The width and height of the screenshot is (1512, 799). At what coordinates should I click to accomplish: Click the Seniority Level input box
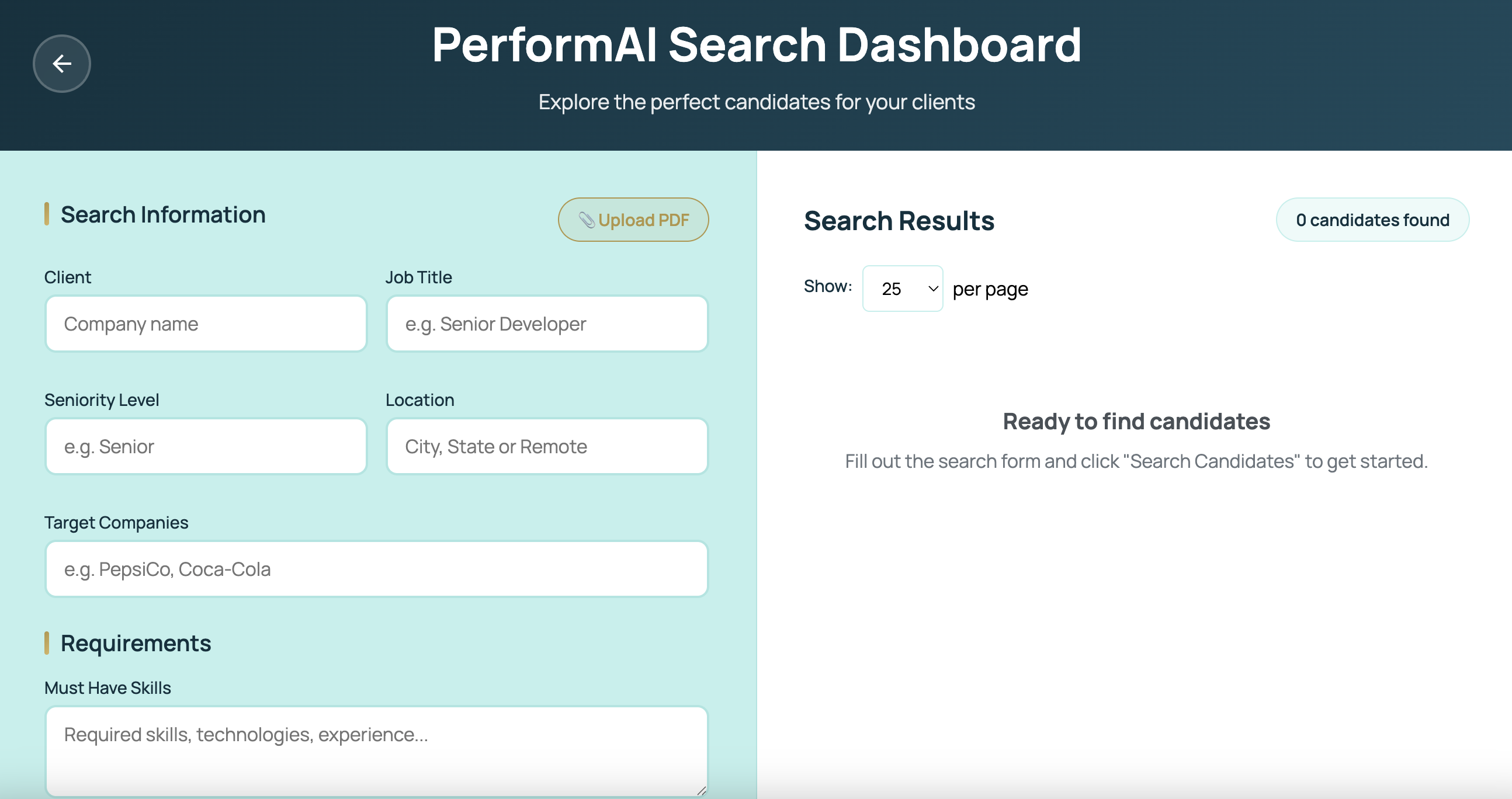point(206,446)
